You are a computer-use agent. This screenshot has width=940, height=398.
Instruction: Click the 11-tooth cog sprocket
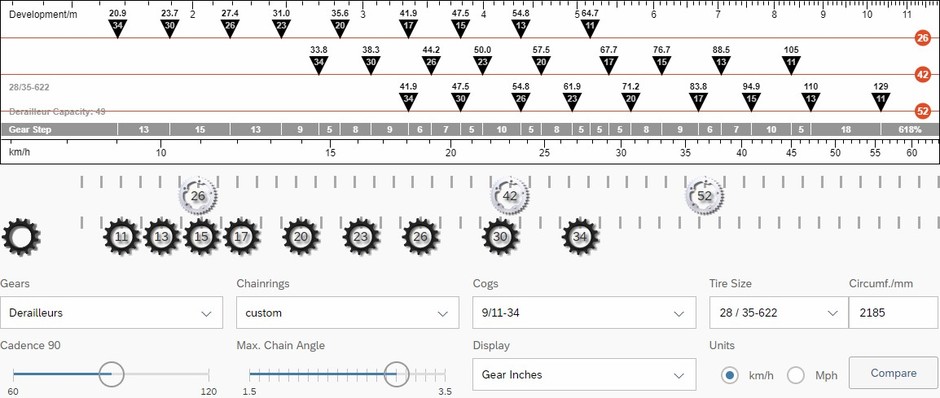[x=122, y=237]
